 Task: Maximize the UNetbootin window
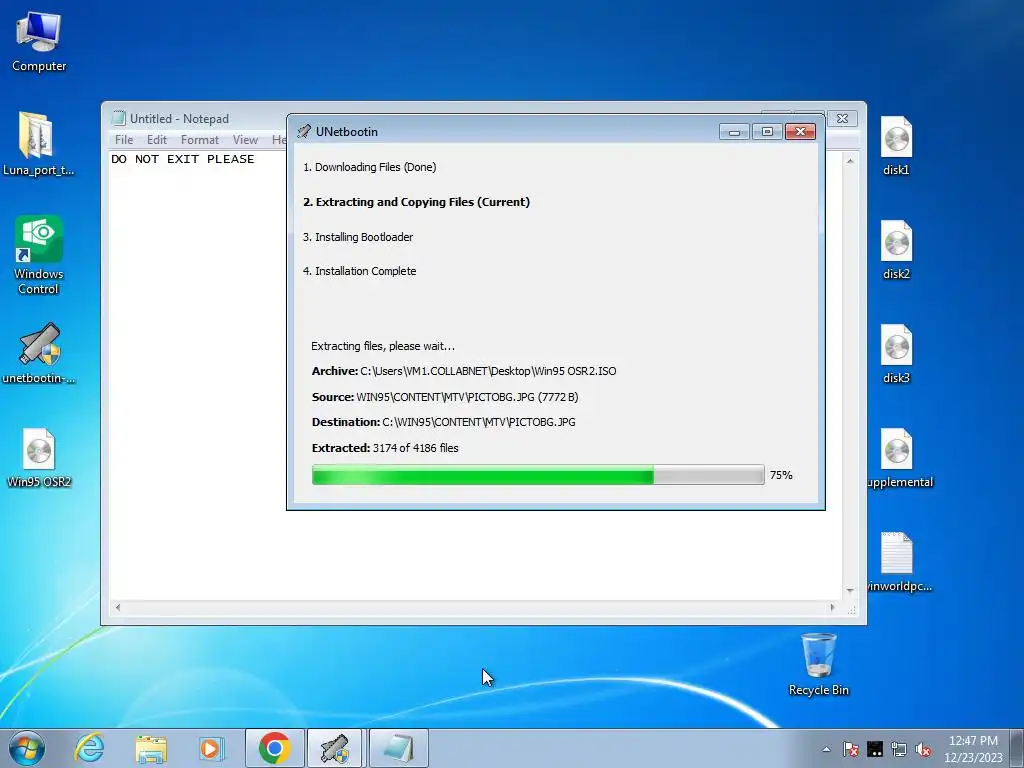tap(767, 132)
